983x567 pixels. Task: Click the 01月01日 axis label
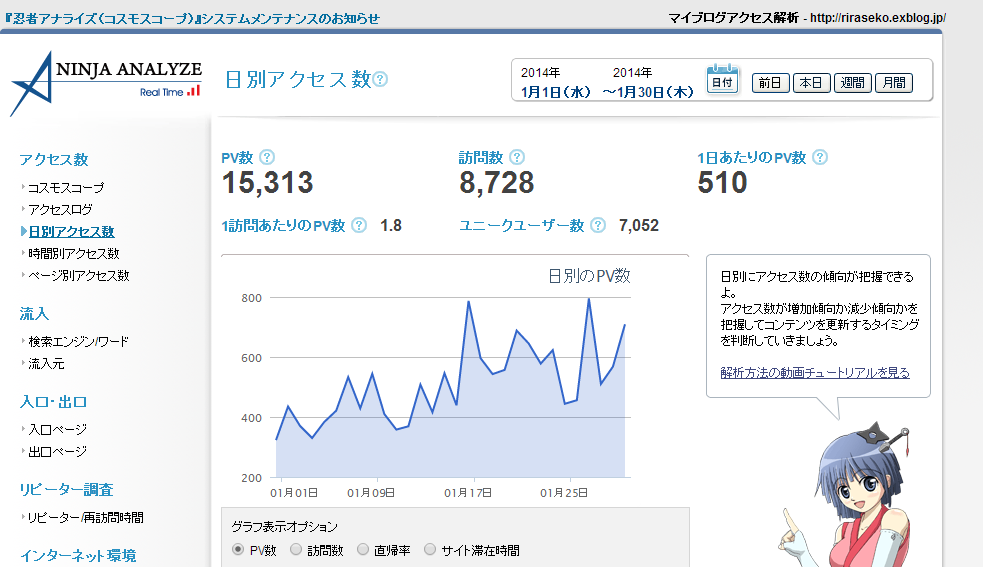click(294, 493)
